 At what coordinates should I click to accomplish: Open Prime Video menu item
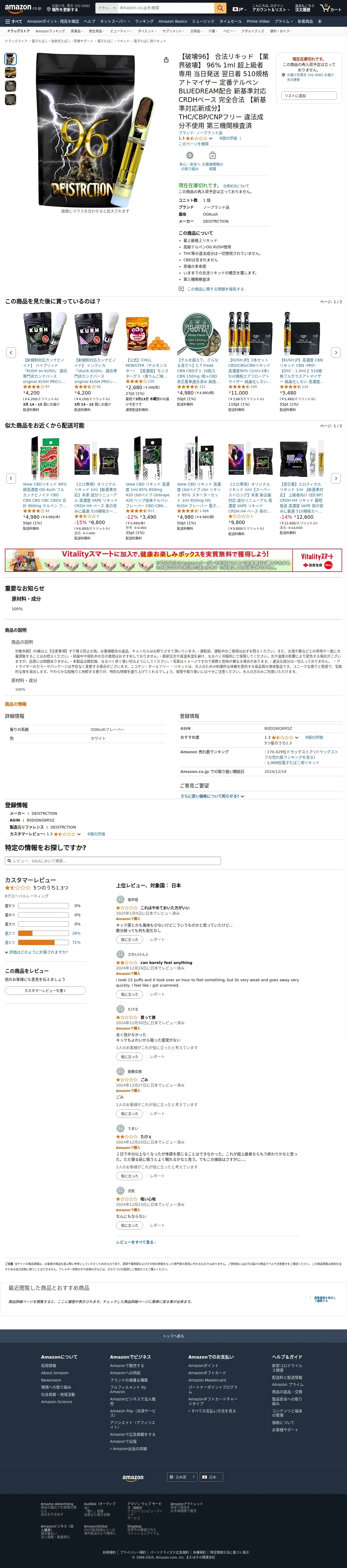[x=258, y=21]
